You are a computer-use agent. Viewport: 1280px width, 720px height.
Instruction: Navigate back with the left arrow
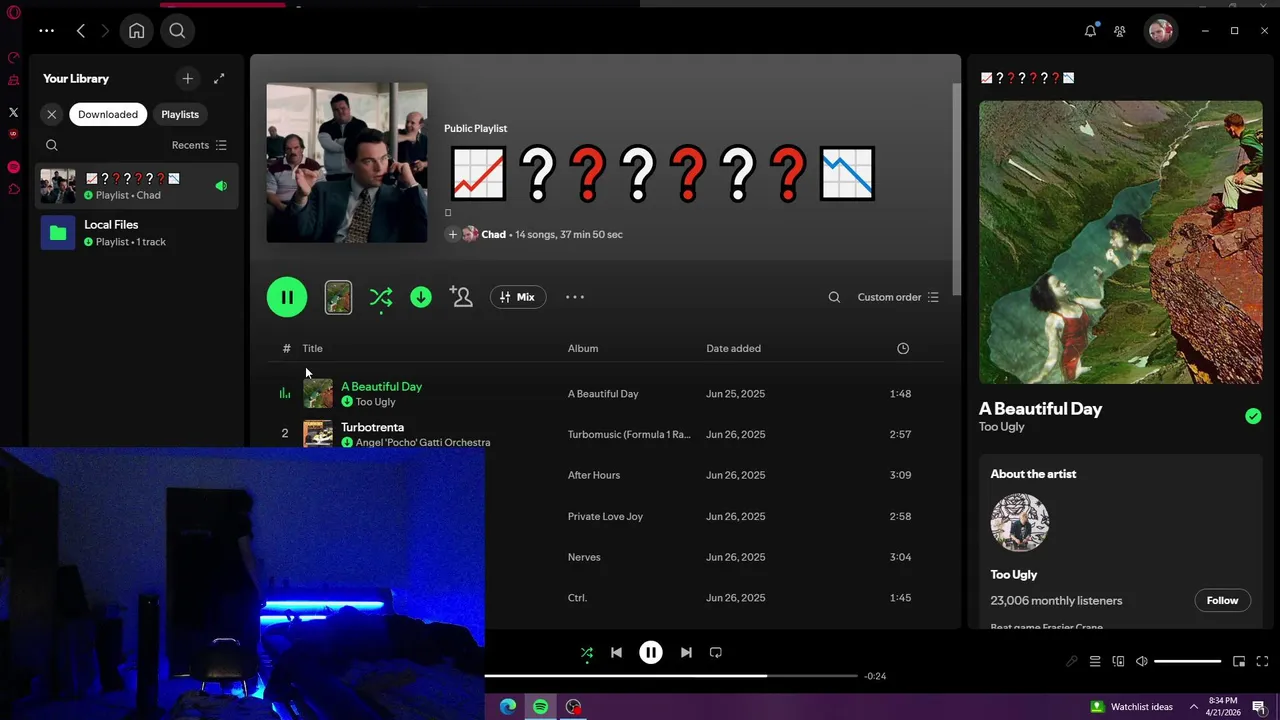pyautogui.click(x=81, y=31)
